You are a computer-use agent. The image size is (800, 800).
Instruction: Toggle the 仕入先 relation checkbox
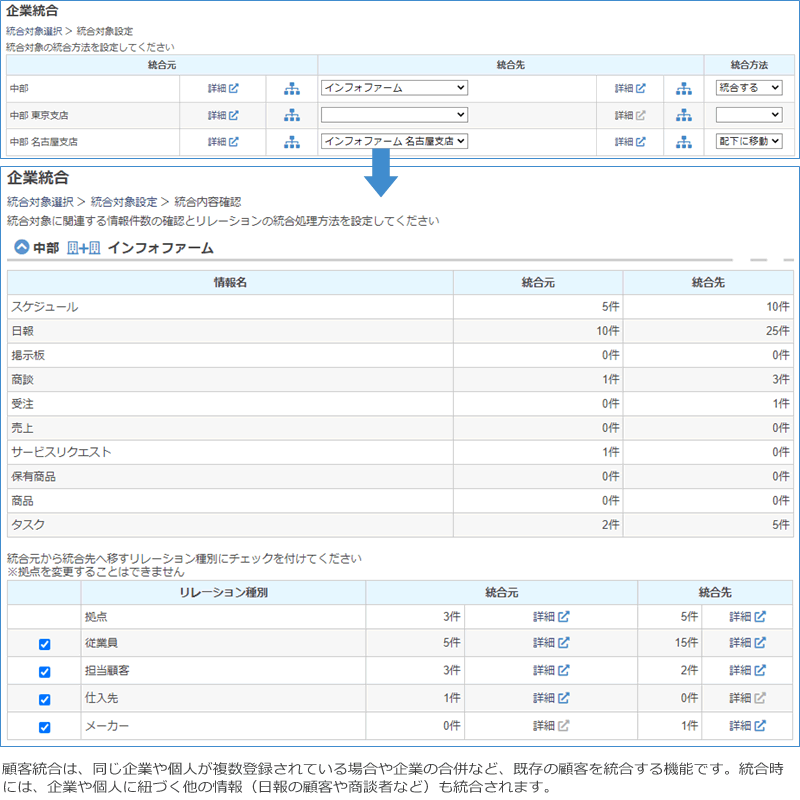click(x=44, y=699)
